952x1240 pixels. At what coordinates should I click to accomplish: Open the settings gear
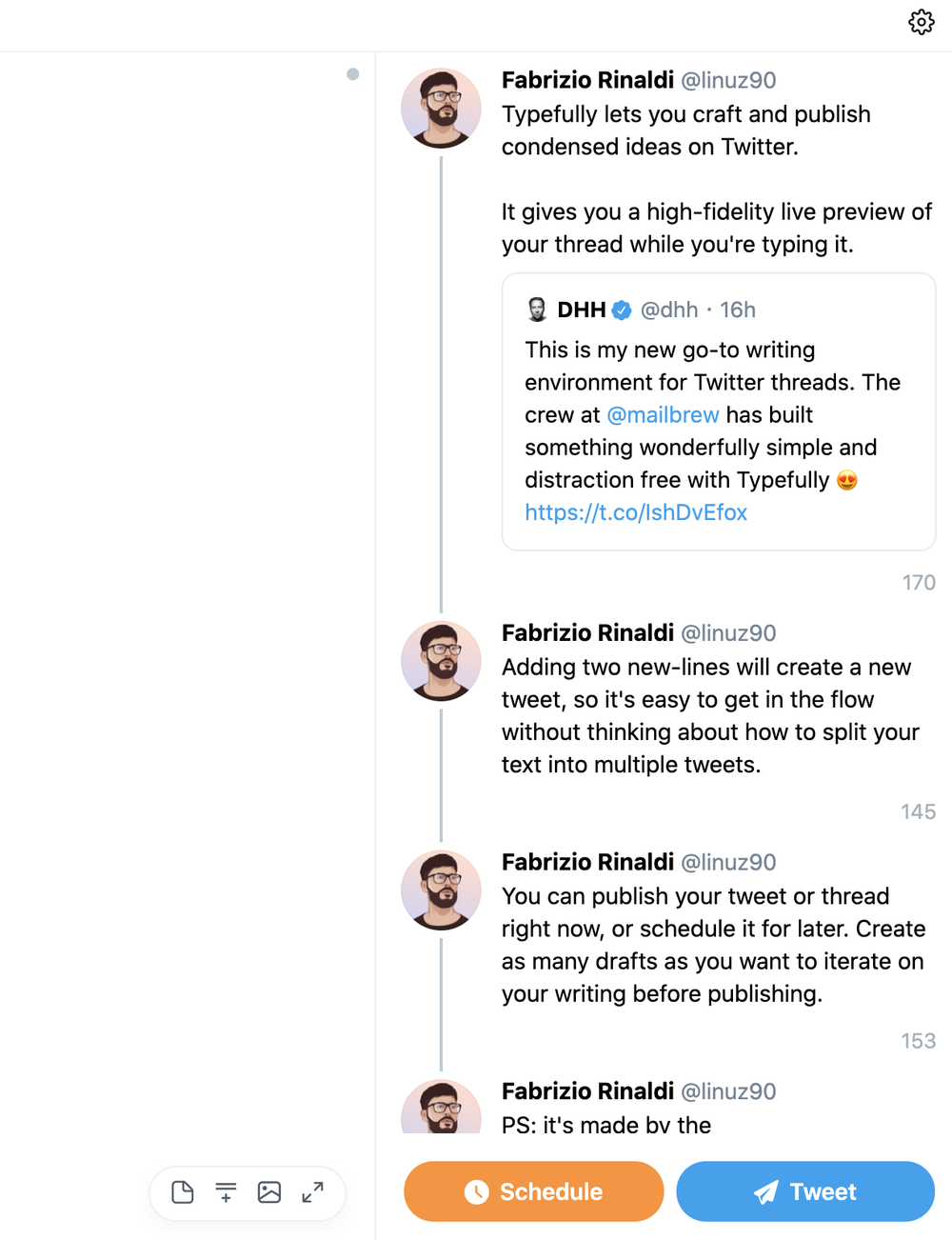click(921, 22)
